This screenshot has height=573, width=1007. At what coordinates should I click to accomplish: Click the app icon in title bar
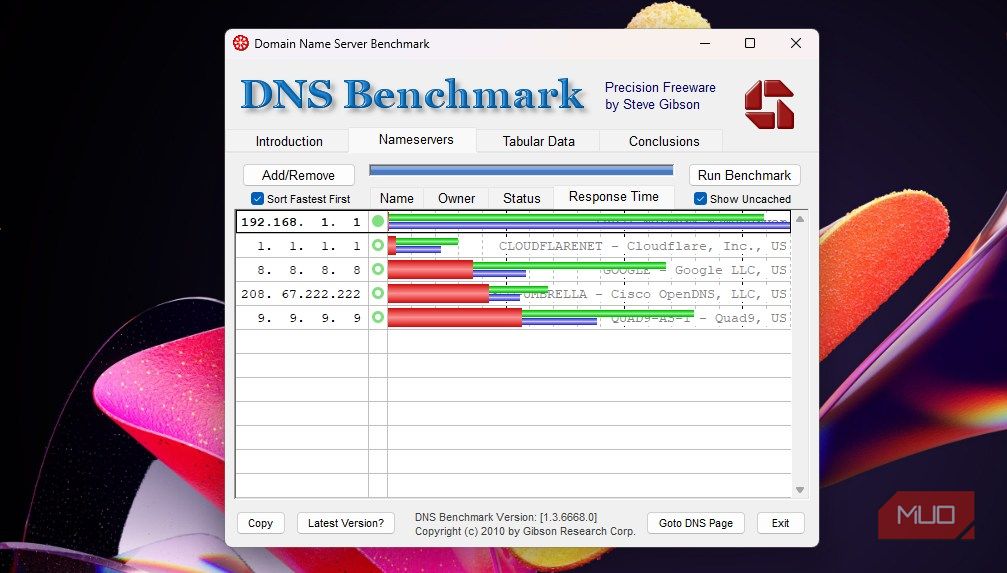coord(241,44)
